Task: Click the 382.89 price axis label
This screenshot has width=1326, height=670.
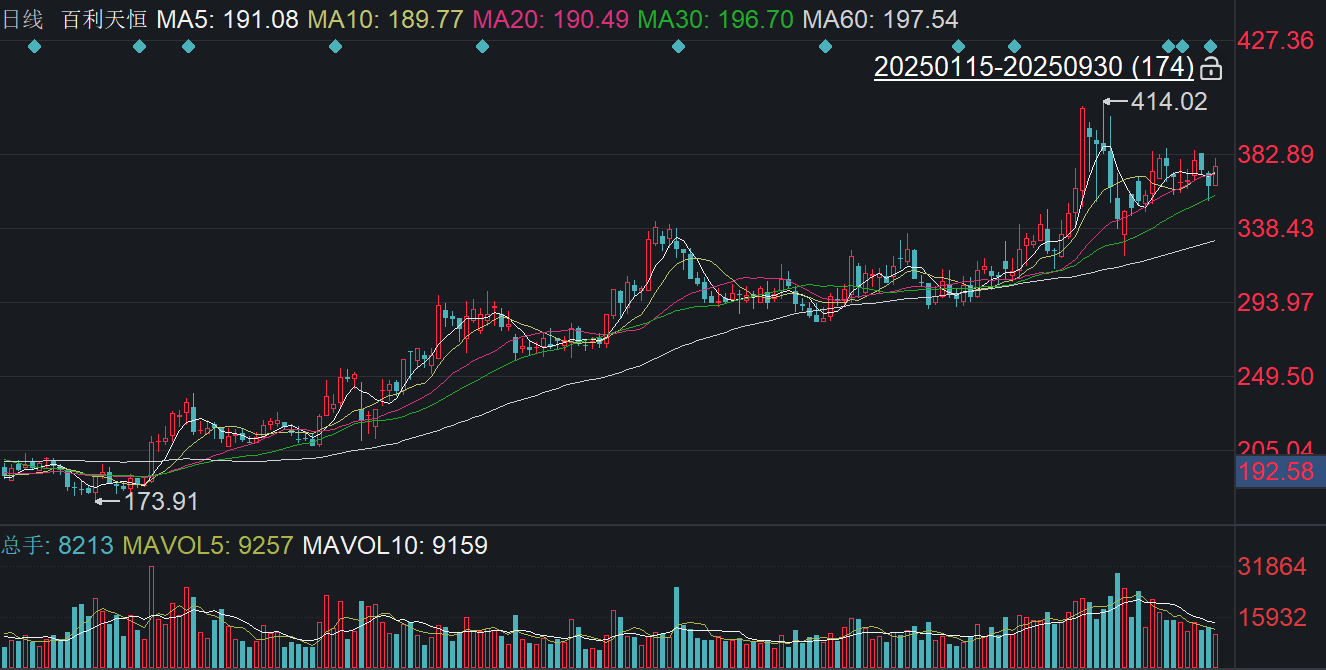Action: coord(1275,155)
